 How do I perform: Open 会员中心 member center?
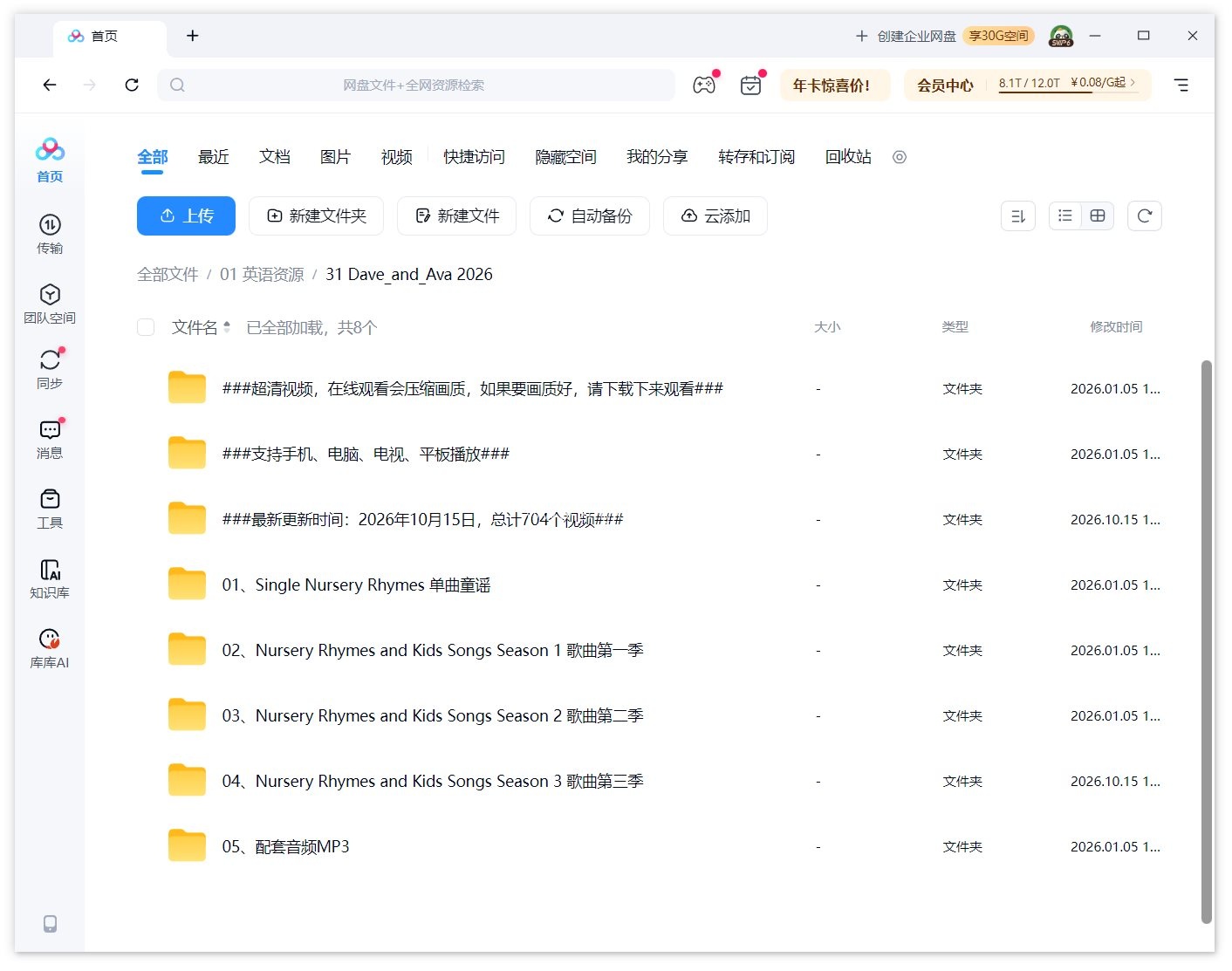tap(945, 85)
